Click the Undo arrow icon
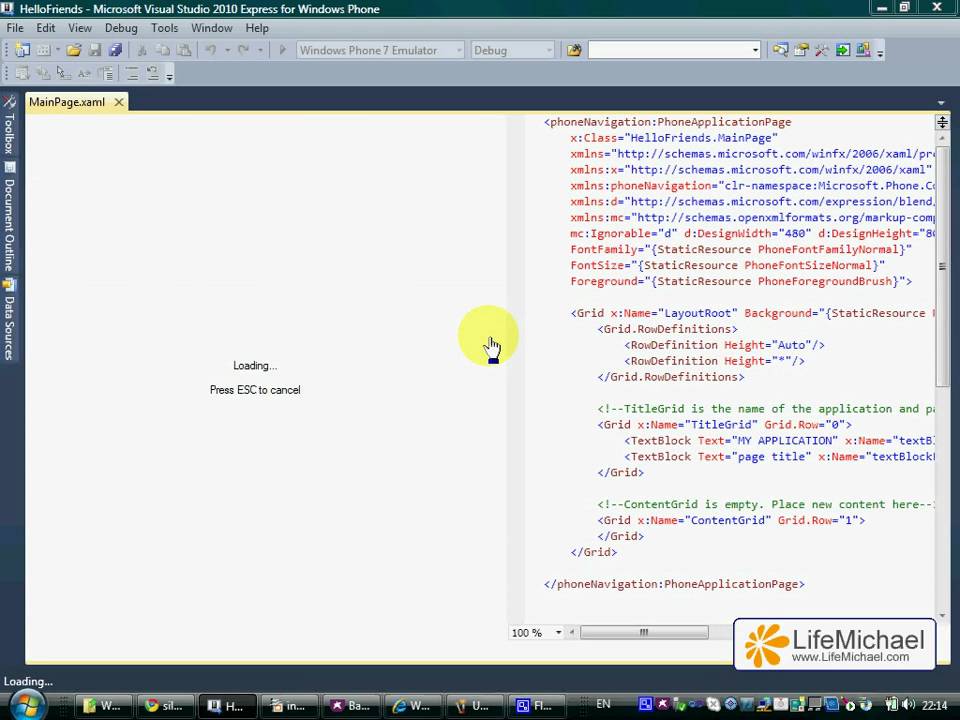Viewport: 960px width, 720px height. (x=211, y=50)
